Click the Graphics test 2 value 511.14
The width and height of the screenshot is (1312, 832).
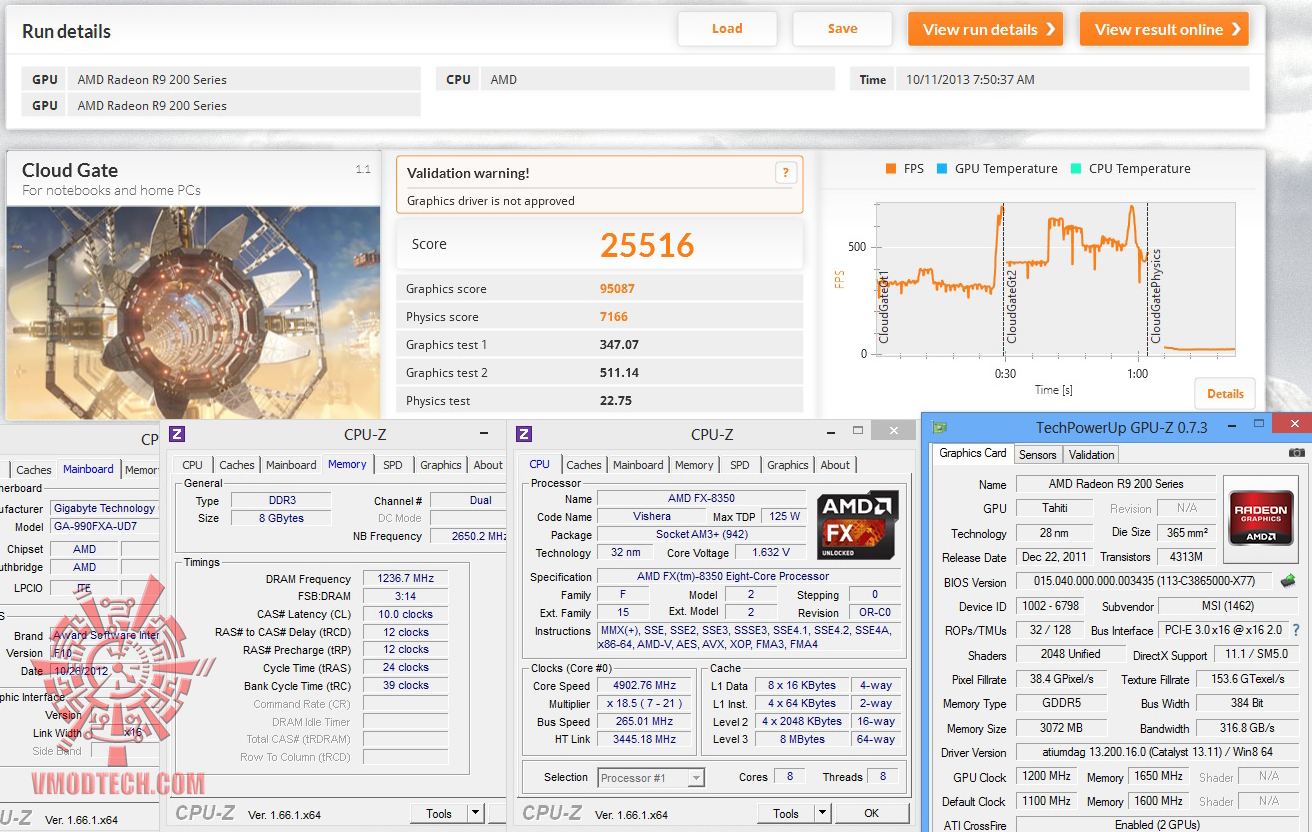pos(619,373)
